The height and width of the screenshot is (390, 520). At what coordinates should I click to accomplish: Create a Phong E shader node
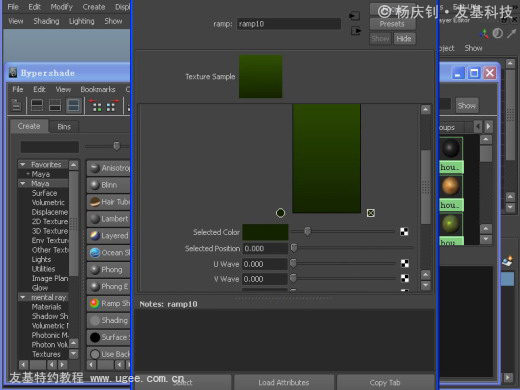pos(109,286)
